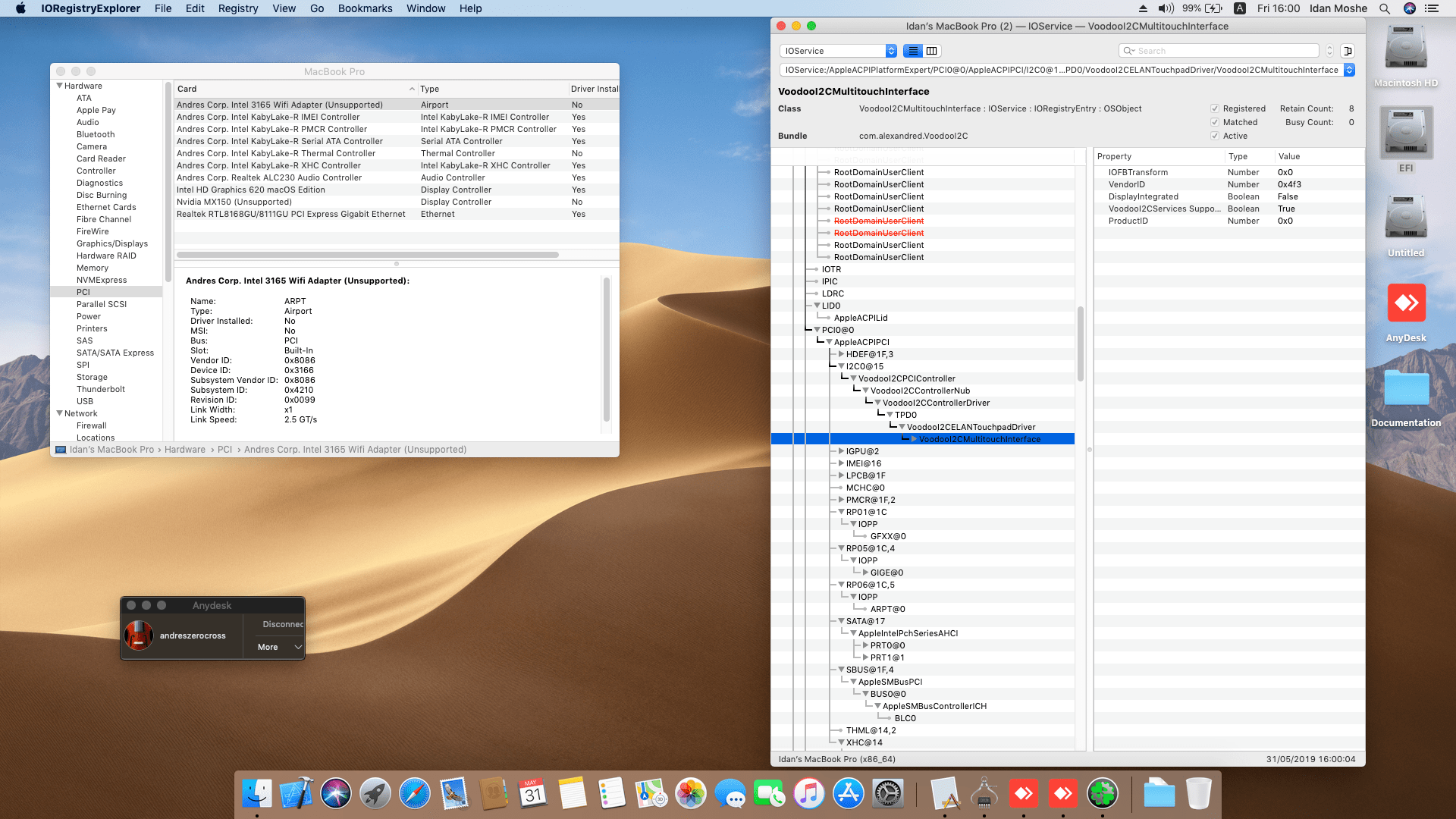
Task: Switch to list (outline) view mode
Action: [x=913, y=51]
